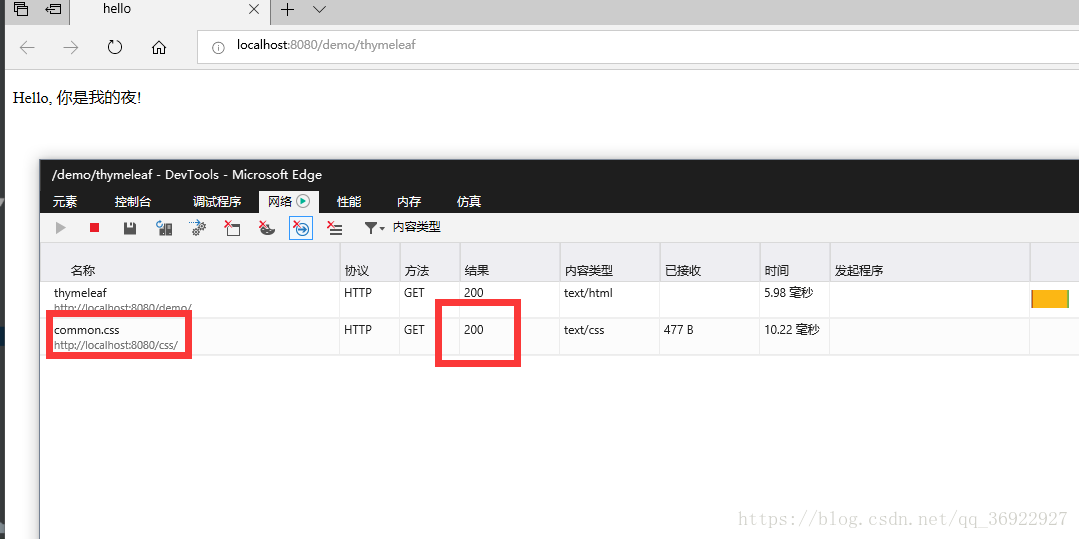Click the always refresh from server icon

point(164,228)
